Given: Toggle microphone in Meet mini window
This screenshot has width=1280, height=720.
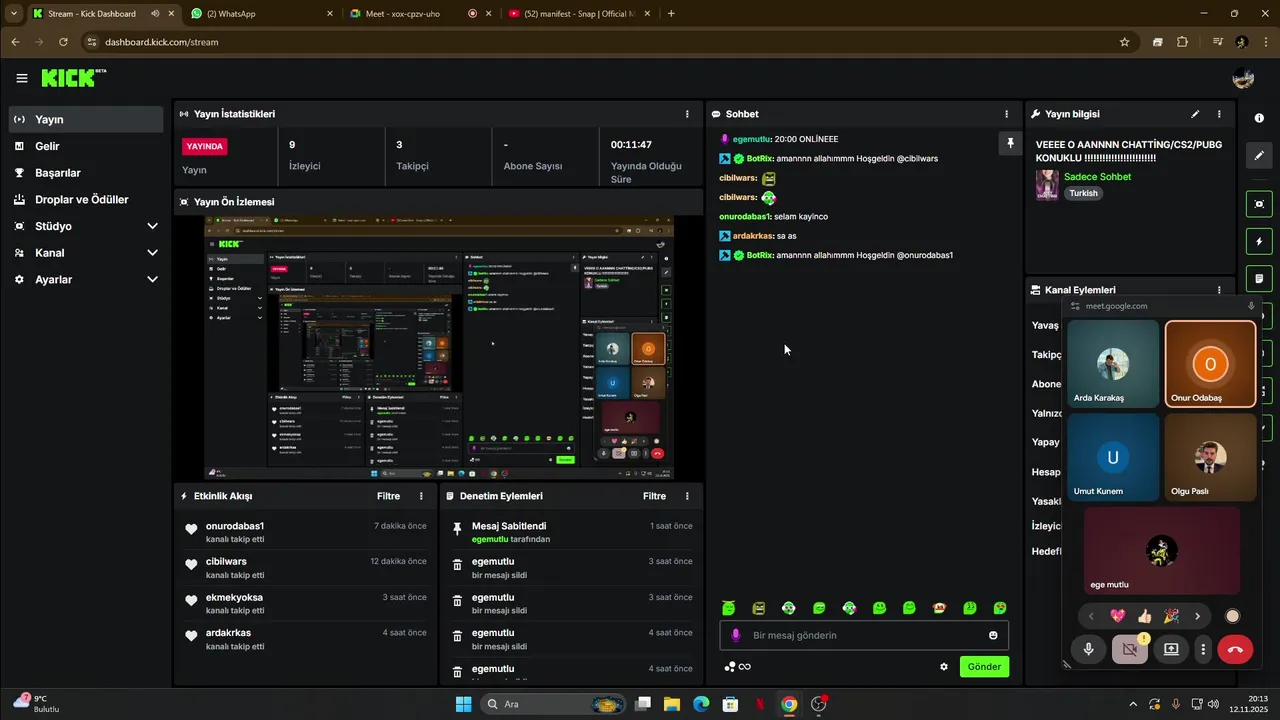Looking at the screenshot, I should (x=1088, y=649).
